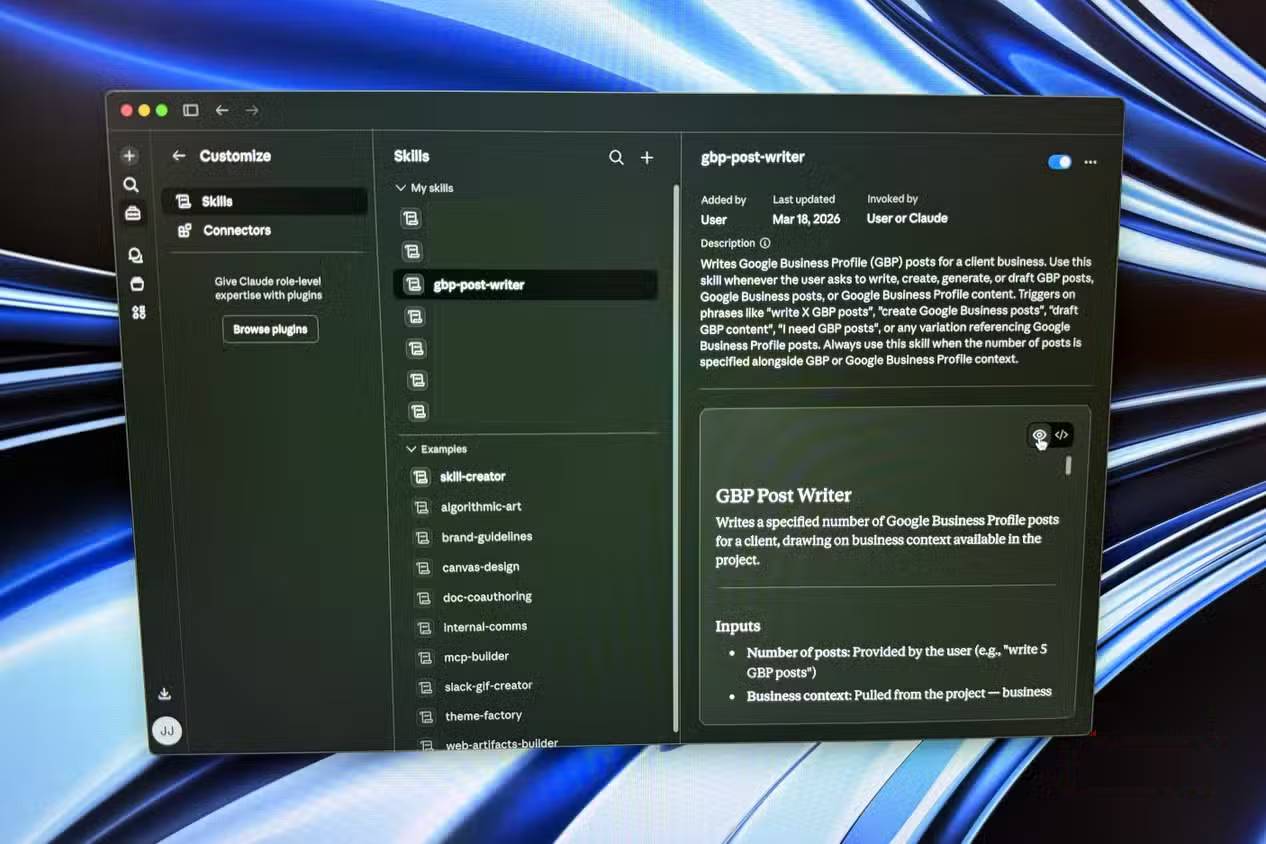Image resolution: width=1266 pixels, height=844 pixels.
Task: Click the skill preview scrollbar
Action: [x=1069, y=466]
